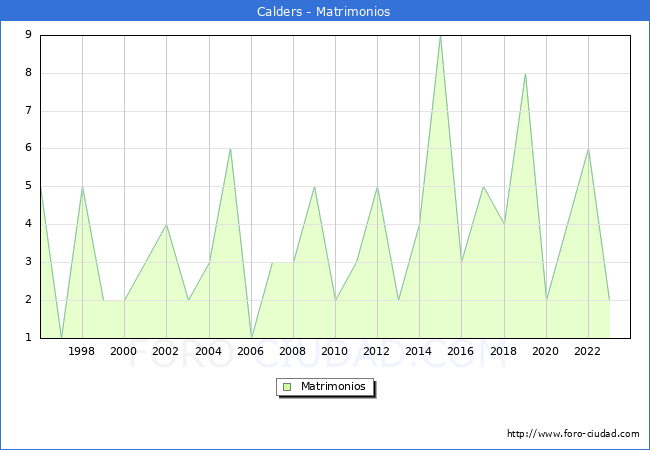Click the y-axis label 5
650x450 pixels.
click(x=28, y=186)
